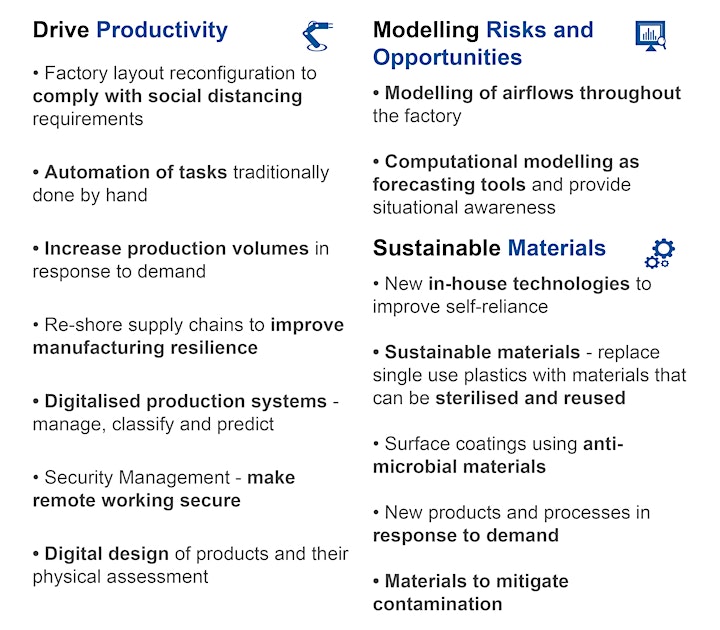Click Increase production volumes bullet
720x630 pixels.
tap(181, 260)
